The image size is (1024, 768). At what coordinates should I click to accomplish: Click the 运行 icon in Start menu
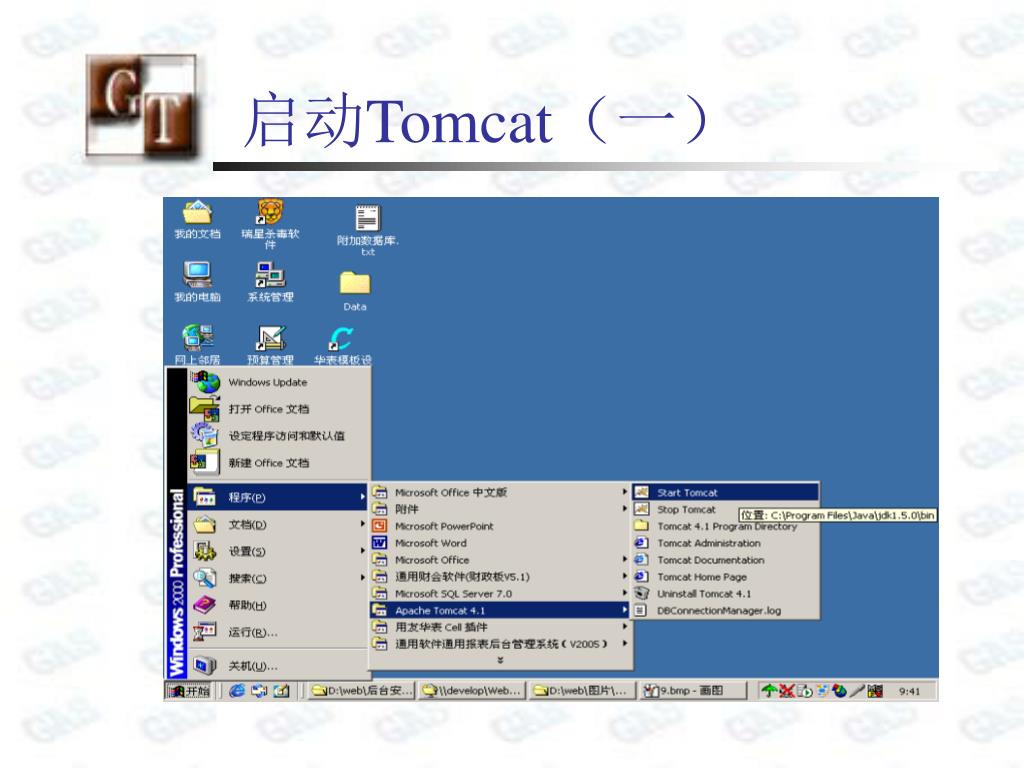pyautogui.click(x=204, y=632)
